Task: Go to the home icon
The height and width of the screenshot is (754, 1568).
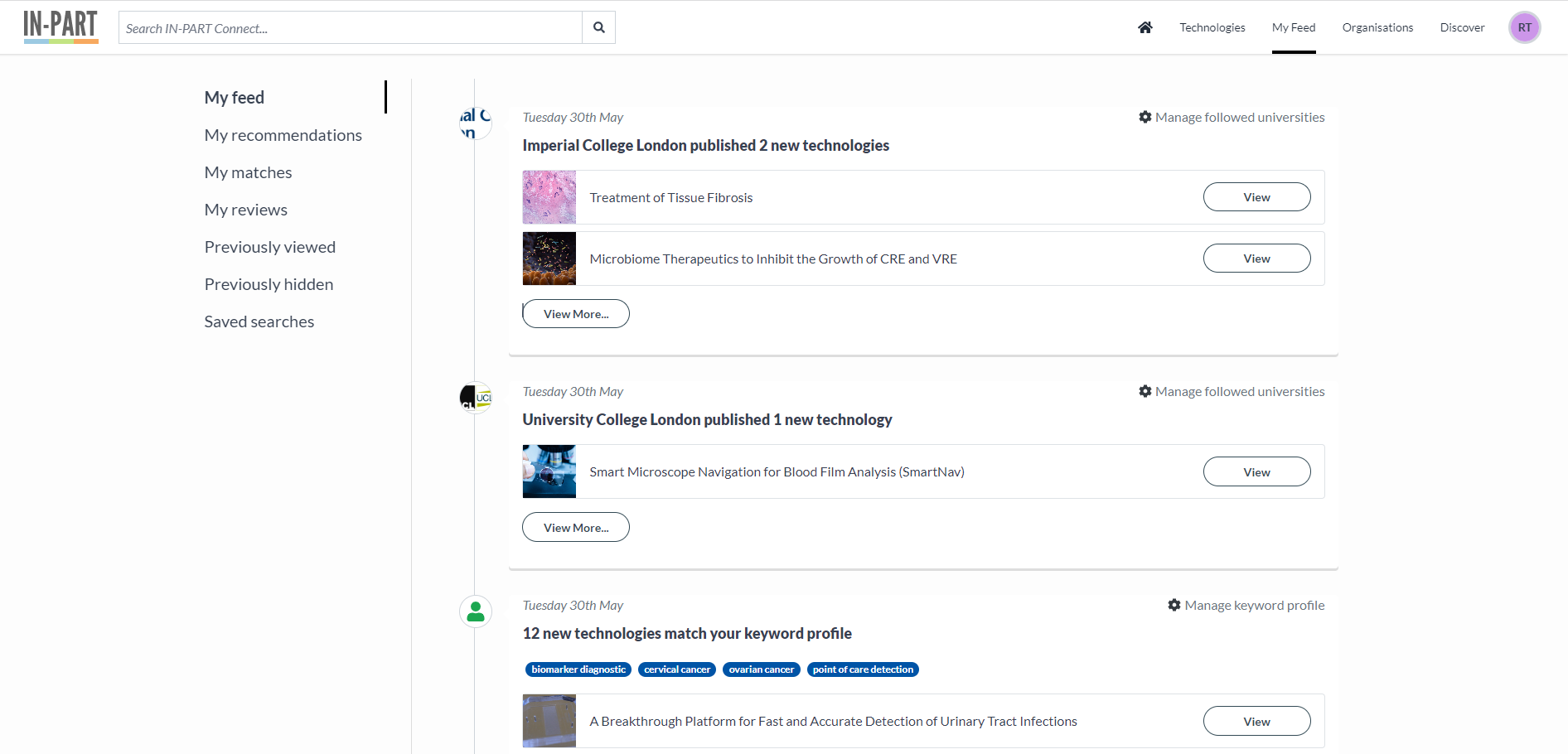Action: (x=1145, y=27)
